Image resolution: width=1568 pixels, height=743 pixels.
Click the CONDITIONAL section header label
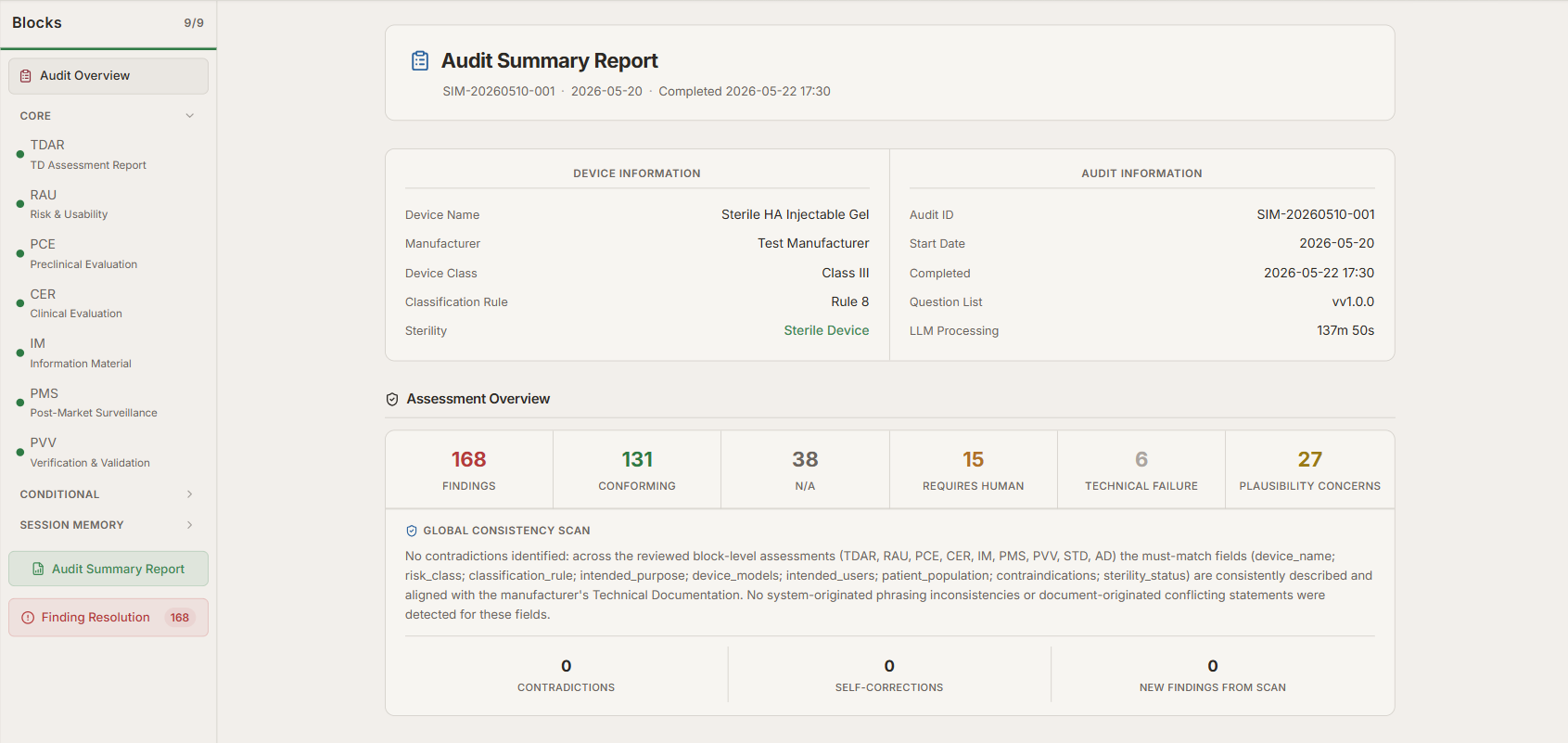pyautogui.click(x=59, y=494)
